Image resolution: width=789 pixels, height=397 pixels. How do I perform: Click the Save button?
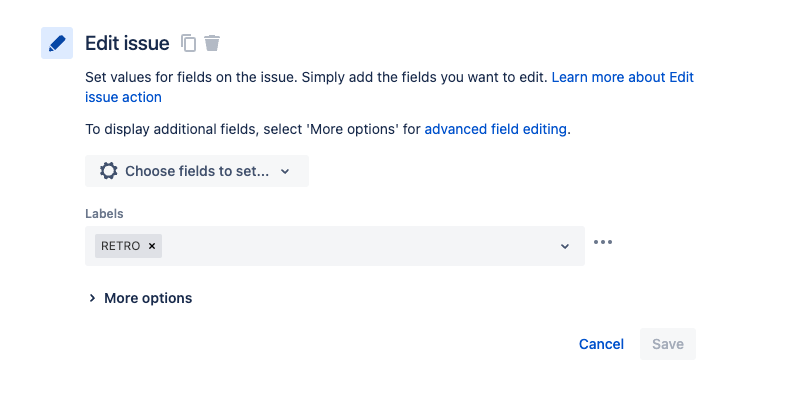668,344
